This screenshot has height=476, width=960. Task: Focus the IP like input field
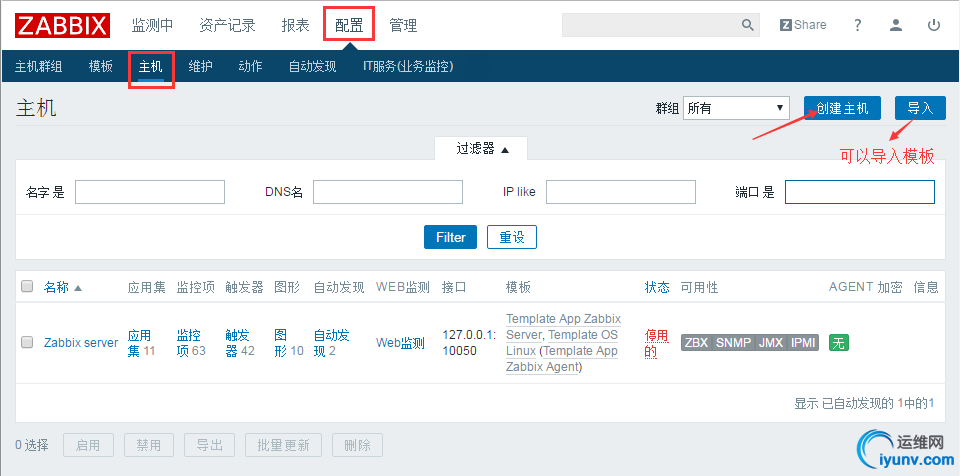621,192
